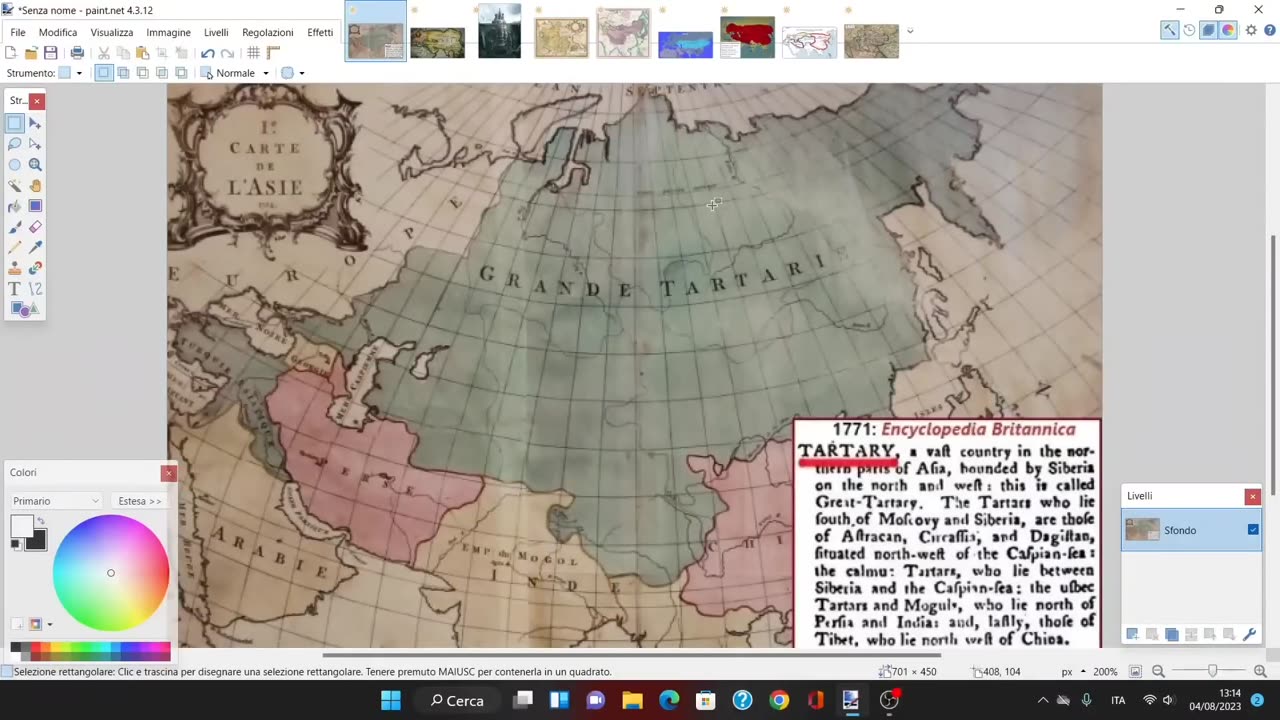Open the Regolazioni menu
Viewport: 1280px width, 720px height.
point(268,32)
